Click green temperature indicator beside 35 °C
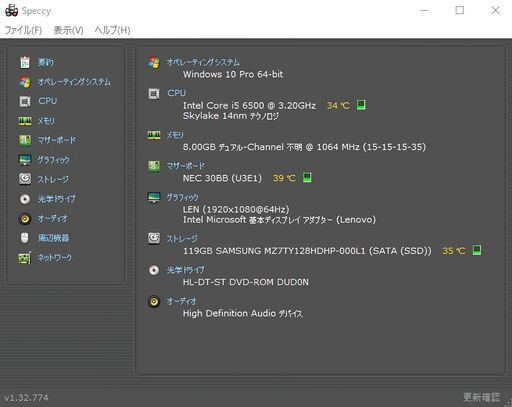The image size is (512, 407). coord(477,250)
